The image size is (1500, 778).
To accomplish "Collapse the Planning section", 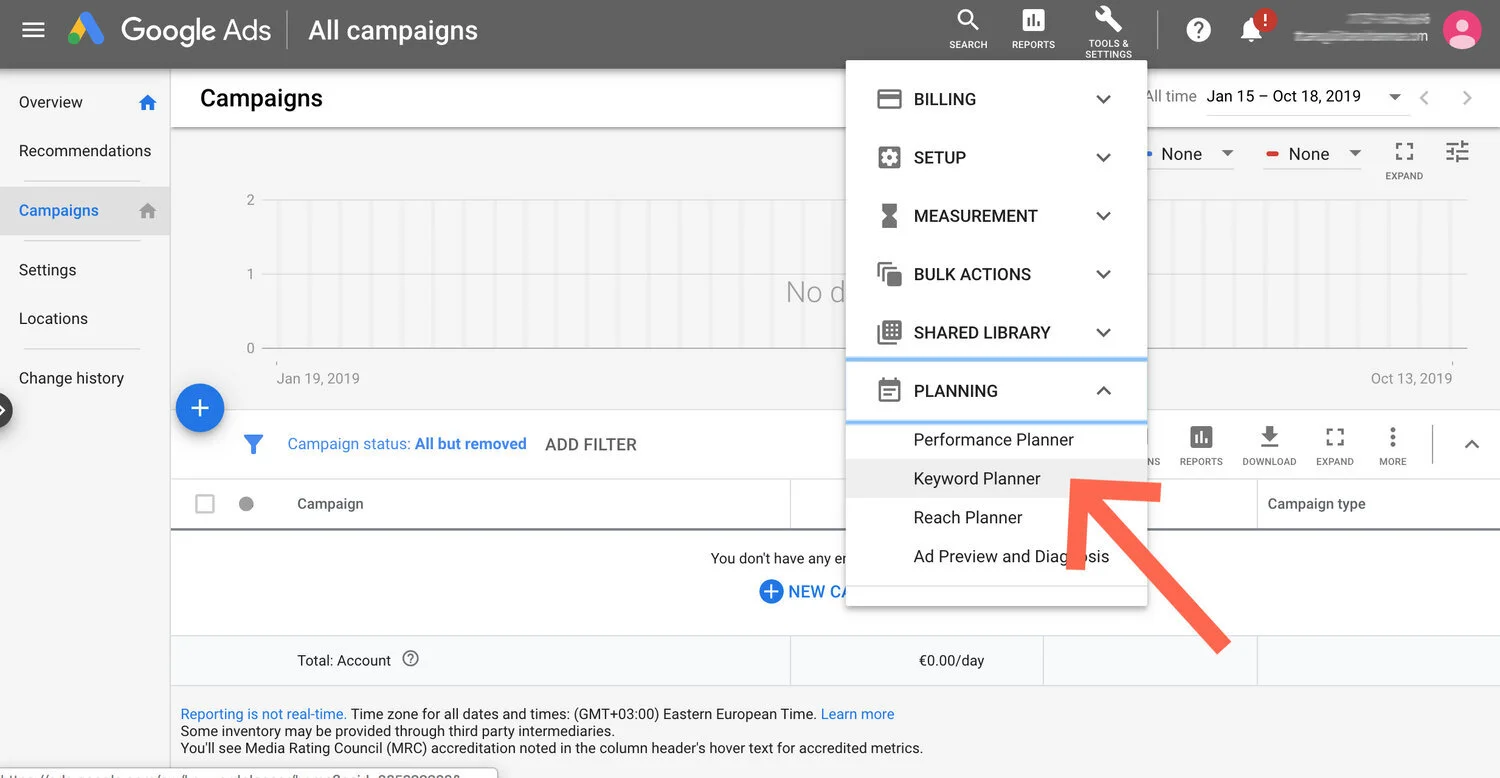I will 996,391.
